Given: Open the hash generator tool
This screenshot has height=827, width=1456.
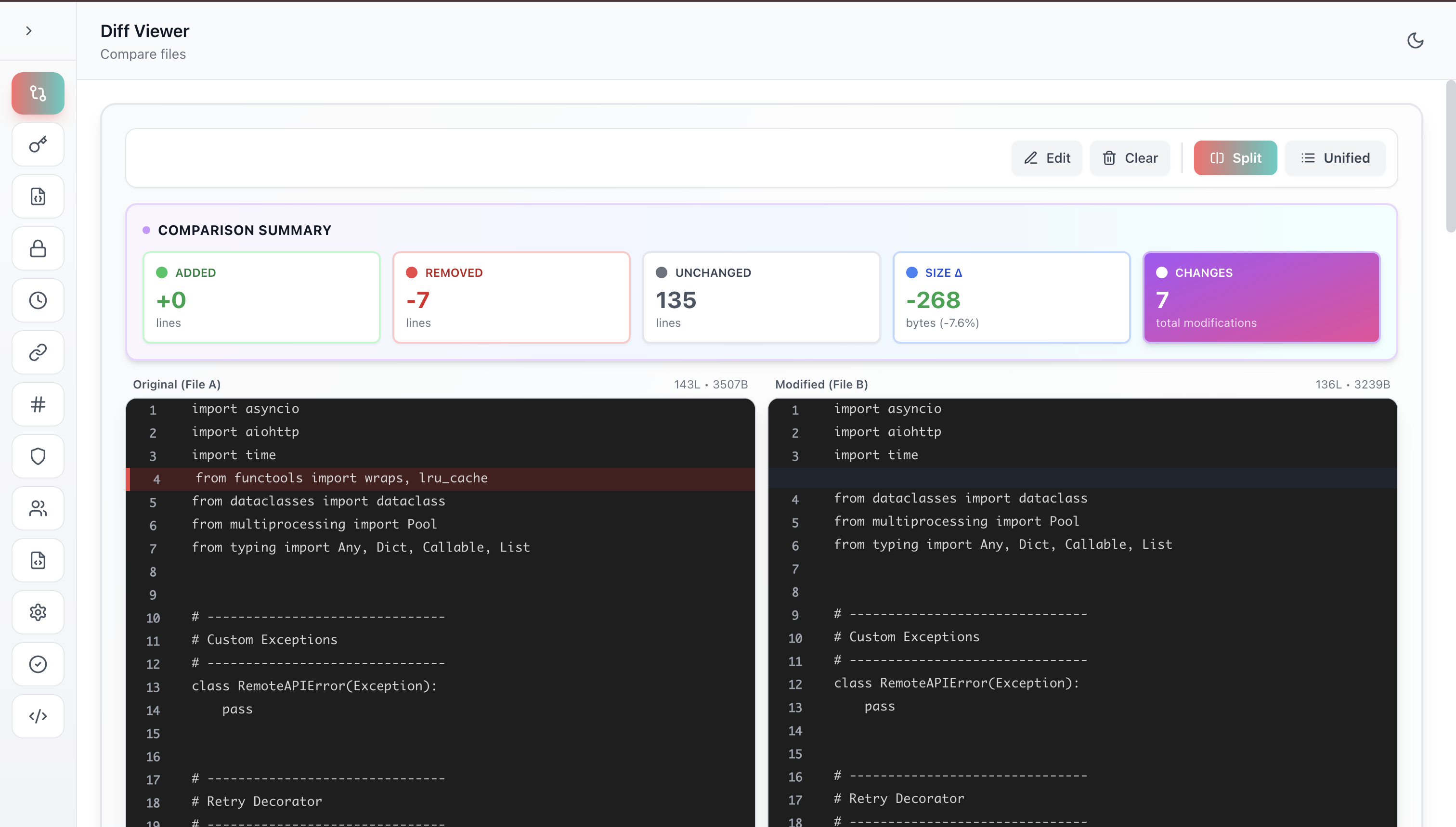Looking at the screenshot, I should pos(38,404).
